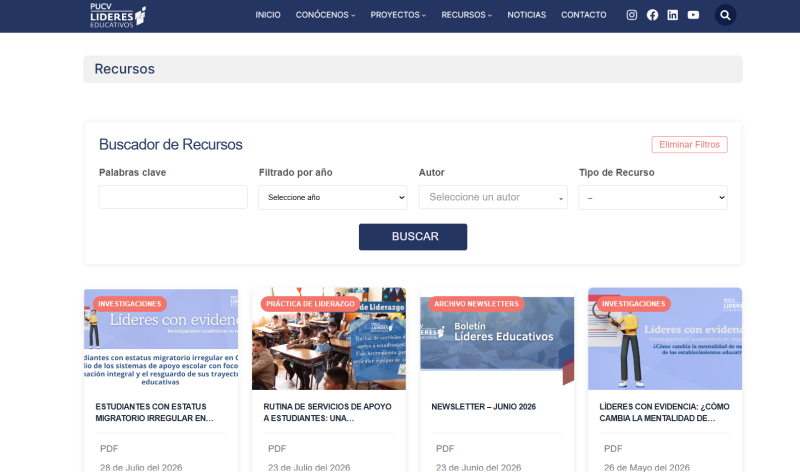
Task: Focus the Palabras clave input field
Action: click(x=173, y=197)
